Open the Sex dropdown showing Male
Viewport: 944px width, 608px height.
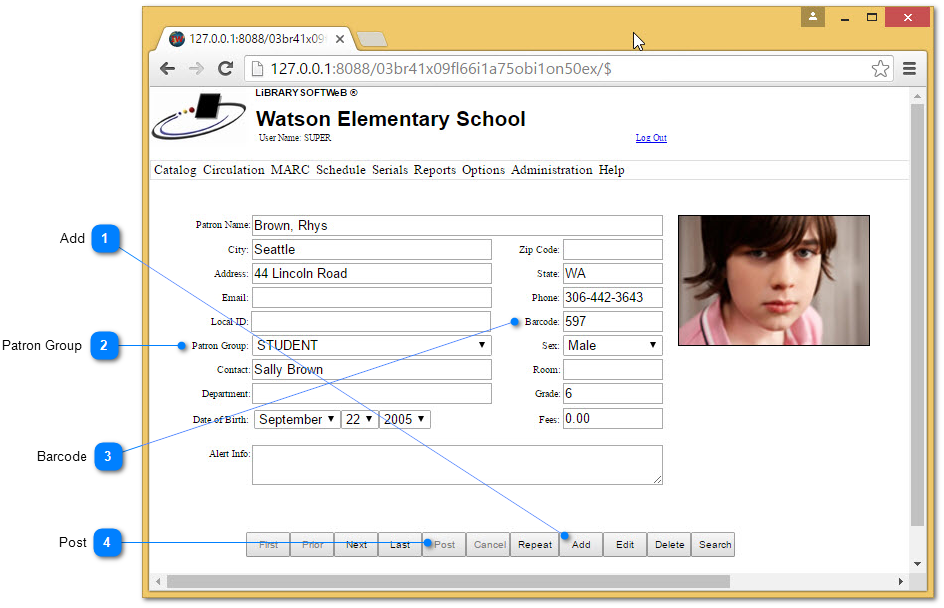click(x=612, y=345)
